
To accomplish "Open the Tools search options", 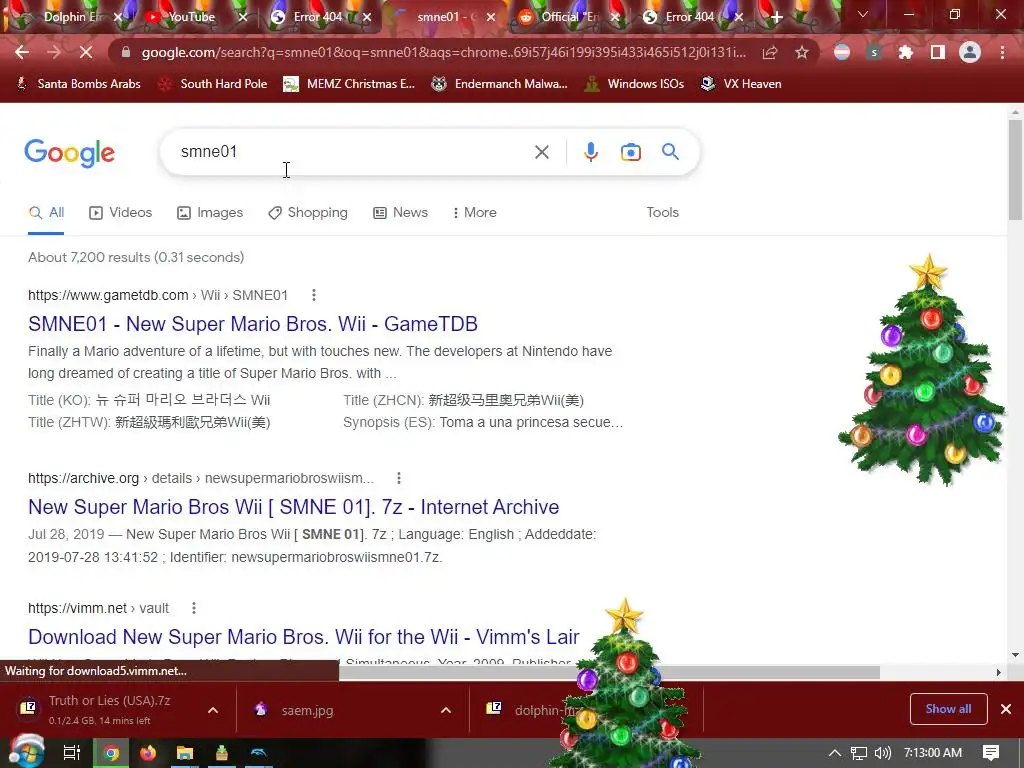I will pyautogui.click(x=663, y=212).
